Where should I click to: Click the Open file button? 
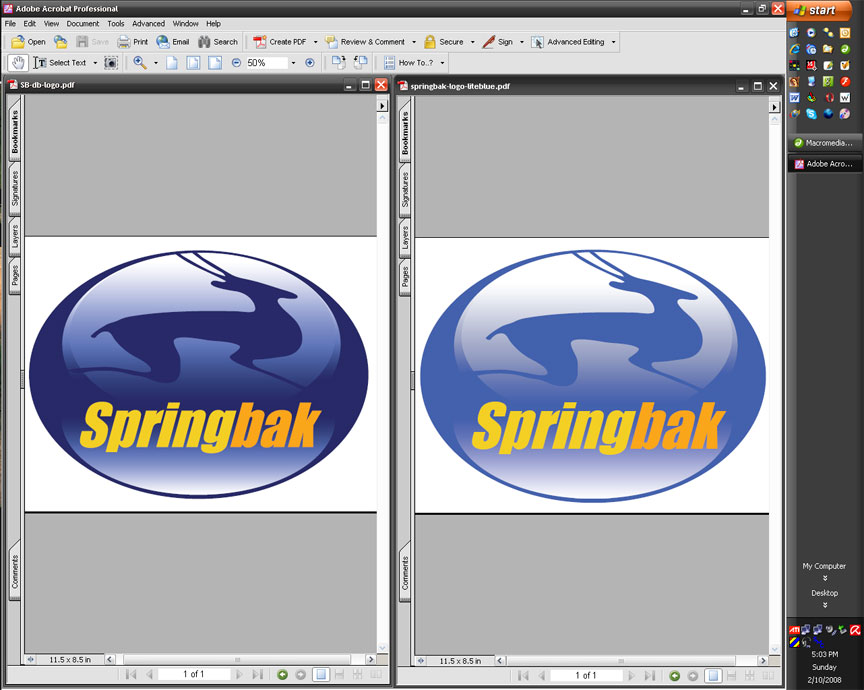(28, 42)
